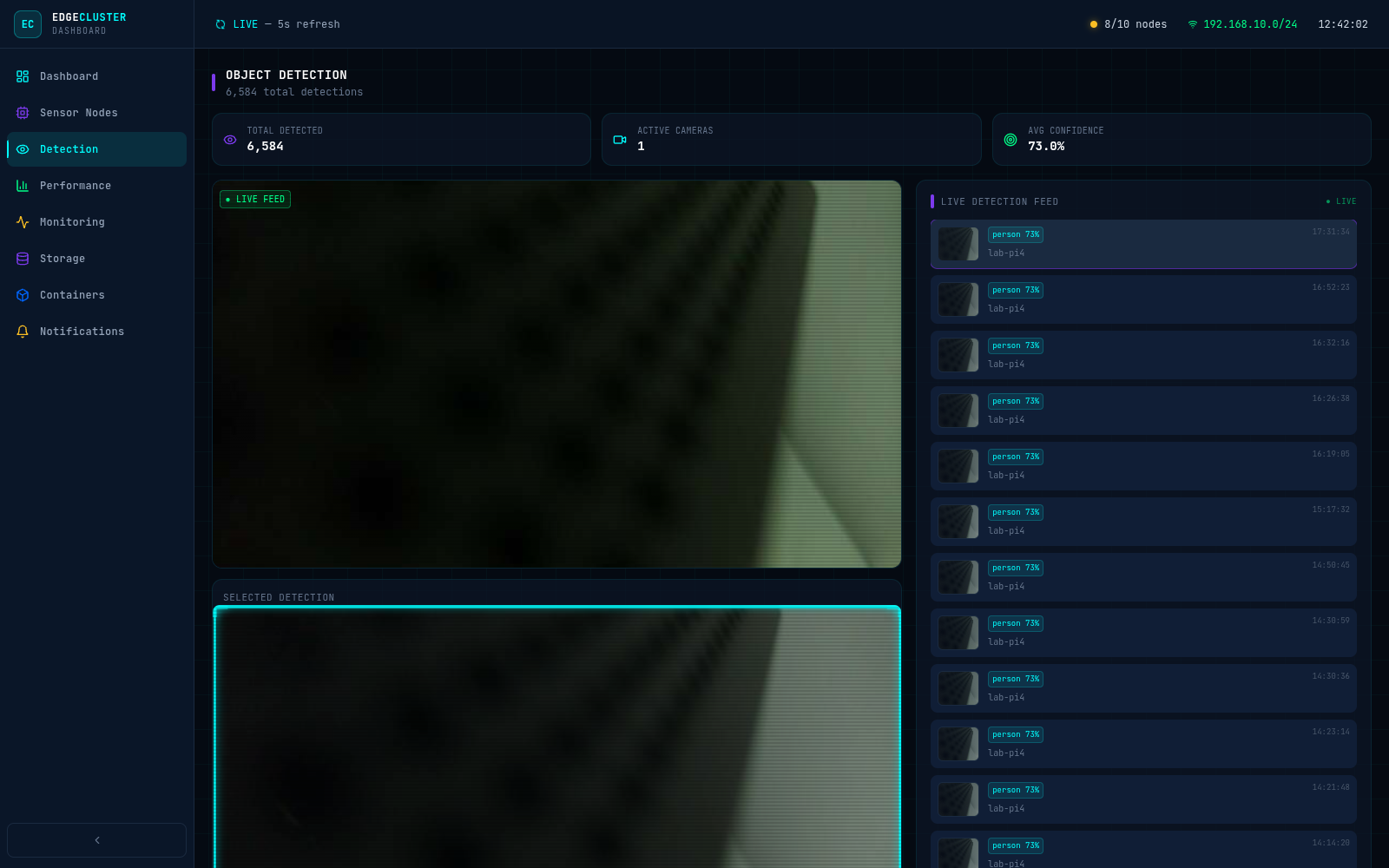The height and width of the screenshot is (868, 1389).
Task: Click the 12:42:02 clock
Action: [x=1343, y=24]
